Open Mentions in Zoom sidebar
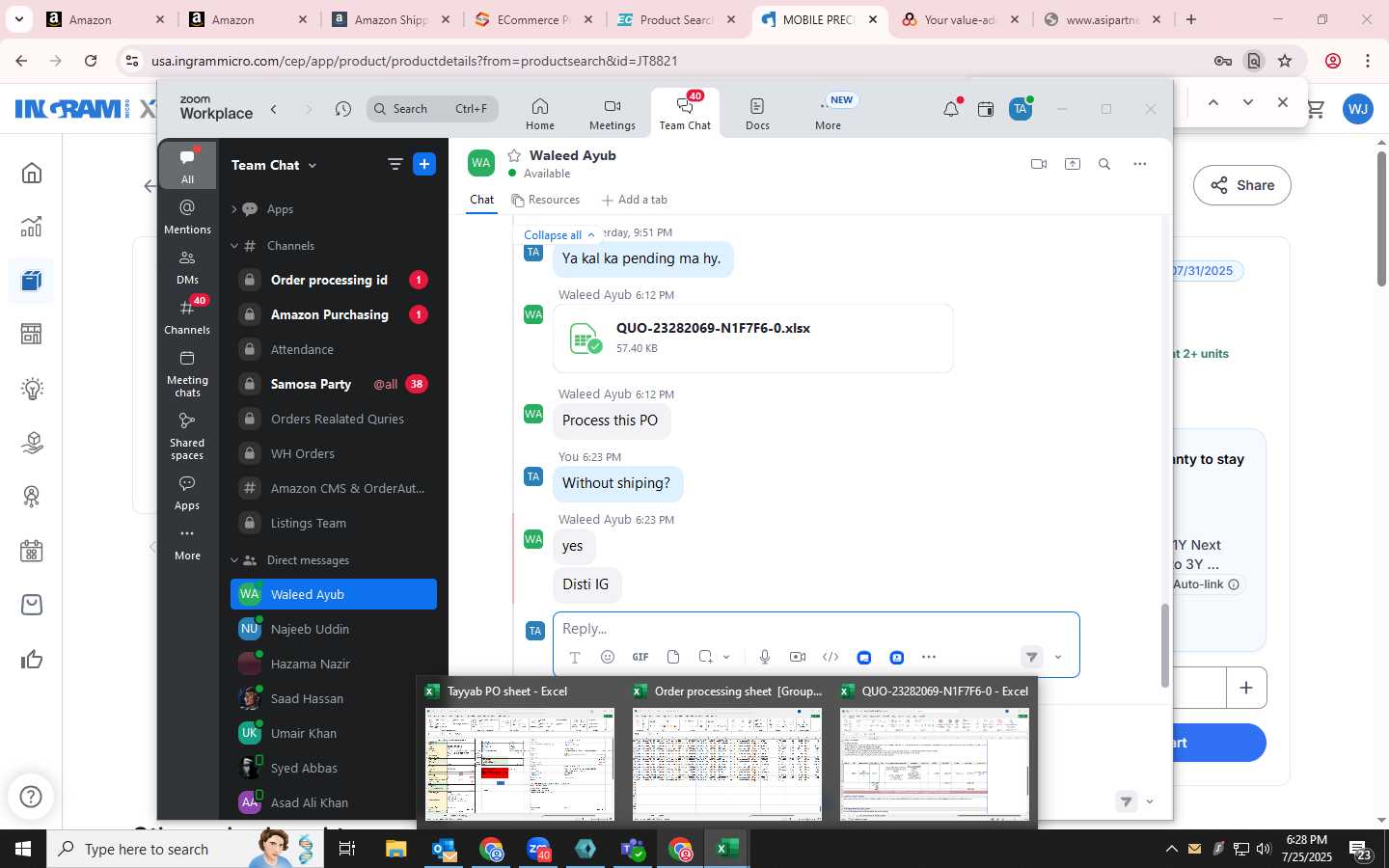Image resolution: width=1389 pixels, height=868 pixels. pos(187,216)
